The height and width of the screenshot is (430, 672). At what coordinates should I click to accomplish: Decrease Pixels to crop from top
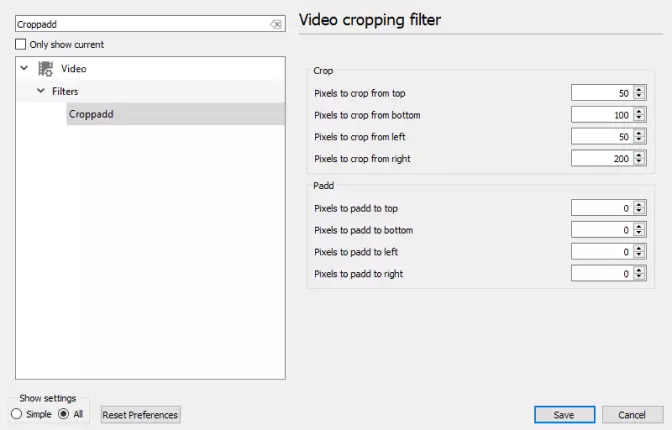click(639, 96)
